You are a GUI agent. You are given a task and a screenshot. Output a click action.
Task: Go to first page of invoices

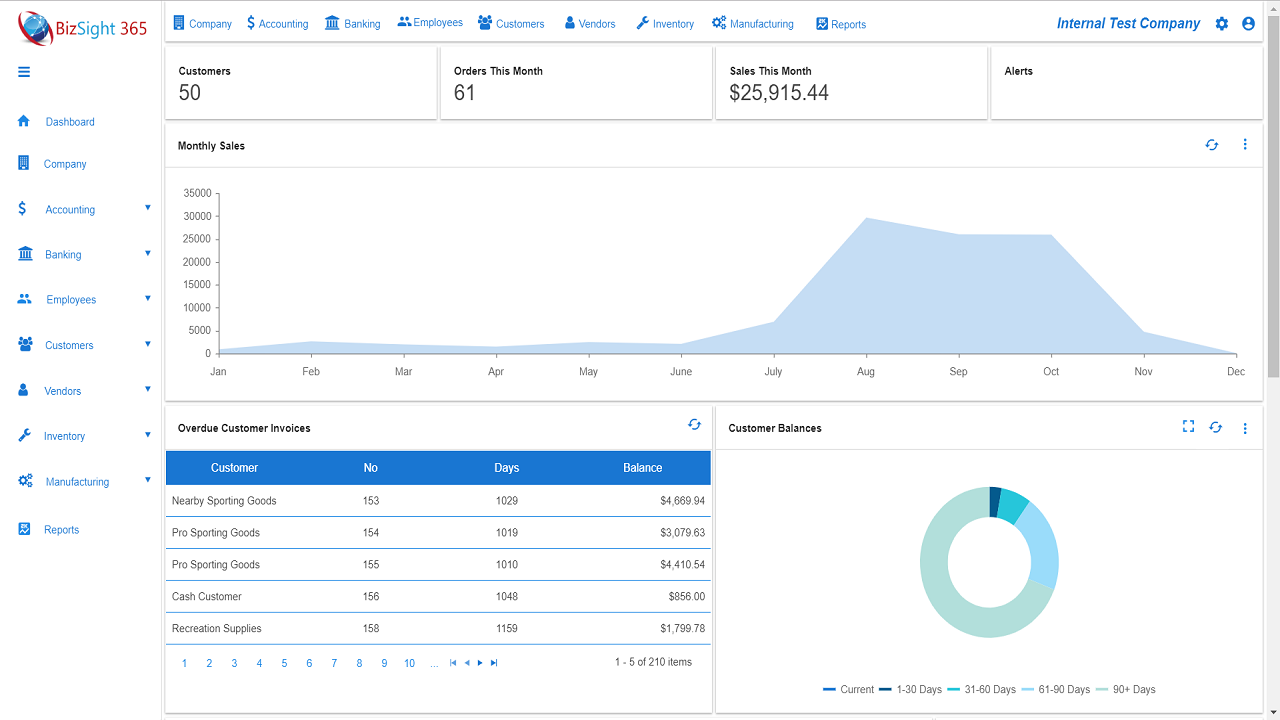[453, 663]
